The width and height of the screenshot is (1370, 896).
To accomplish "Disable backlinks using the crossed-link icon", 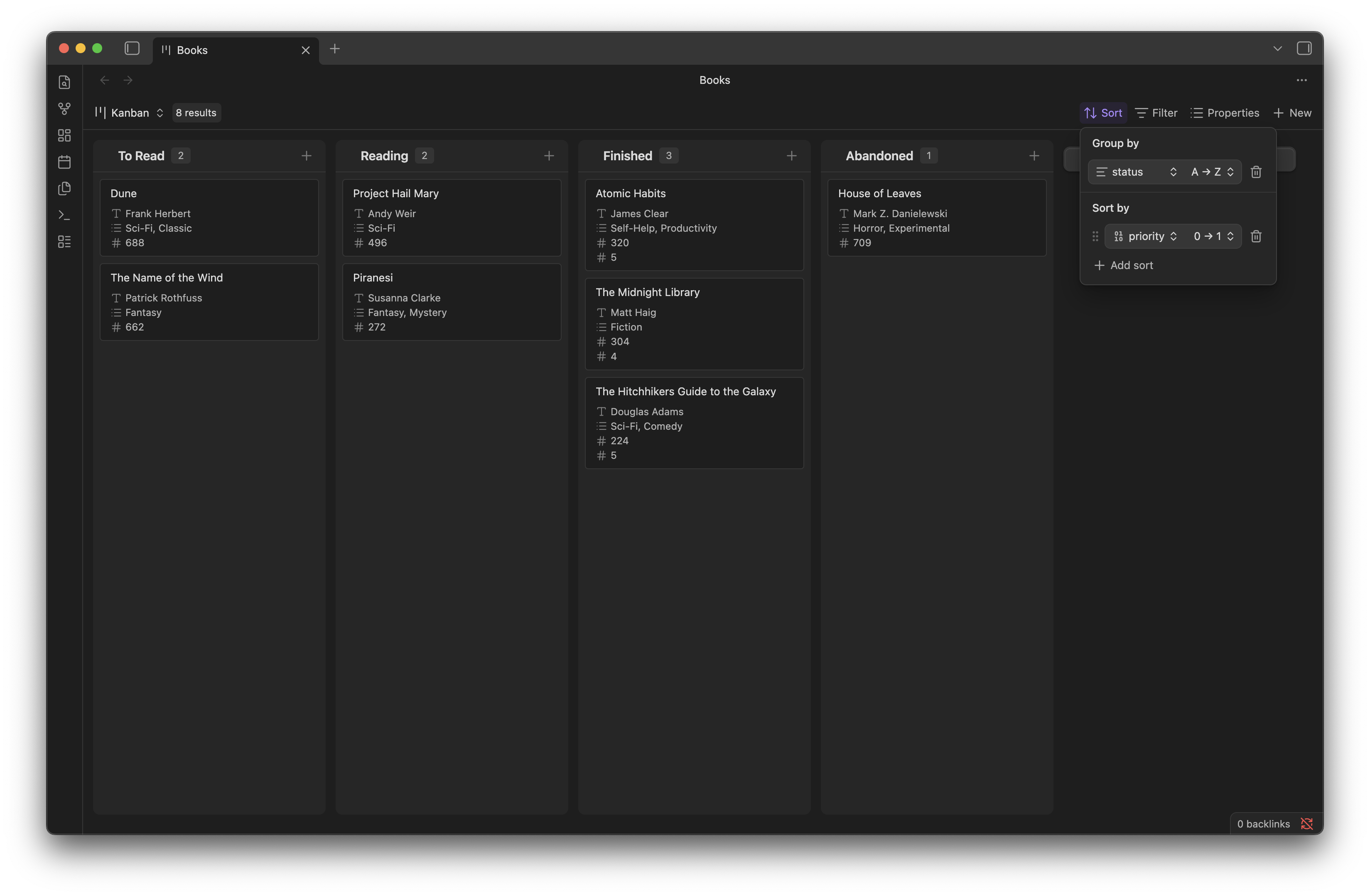I will (1307, 823).
